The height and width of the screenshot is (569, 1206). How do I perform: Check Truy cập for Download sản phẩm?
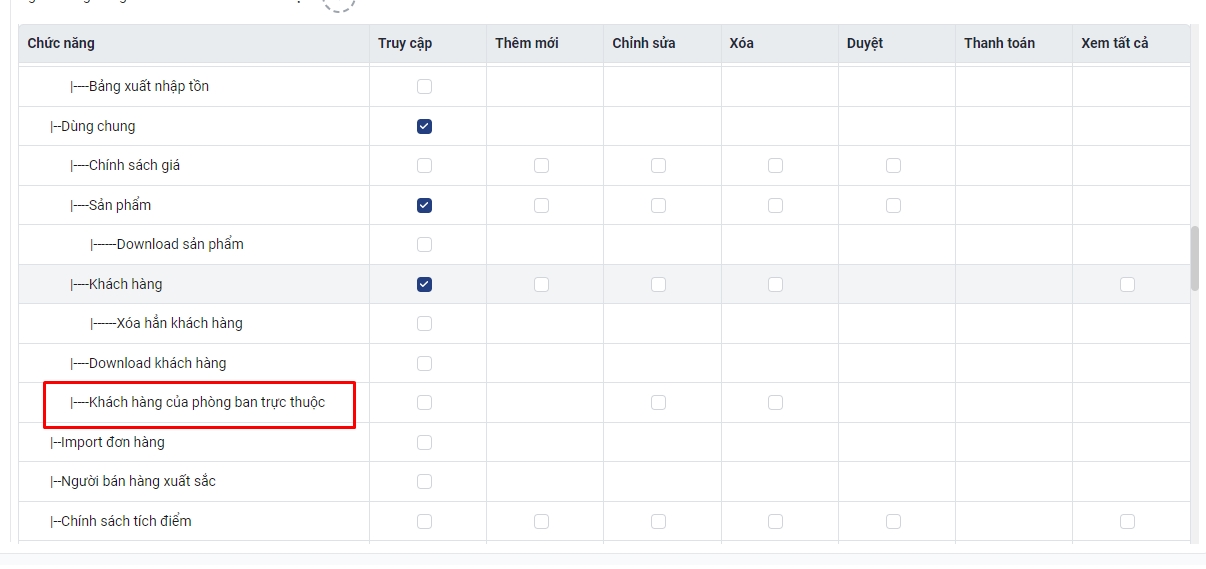(424, 244)
